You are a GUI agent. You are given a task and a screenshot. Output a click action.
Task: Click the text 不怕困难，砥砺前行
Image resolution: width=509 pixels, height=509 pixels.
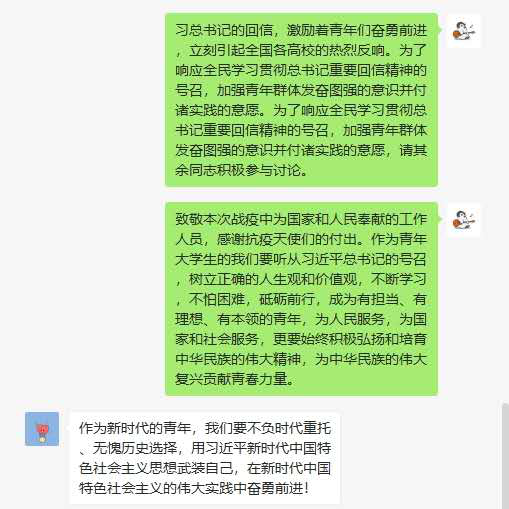(x=251, y=299)
